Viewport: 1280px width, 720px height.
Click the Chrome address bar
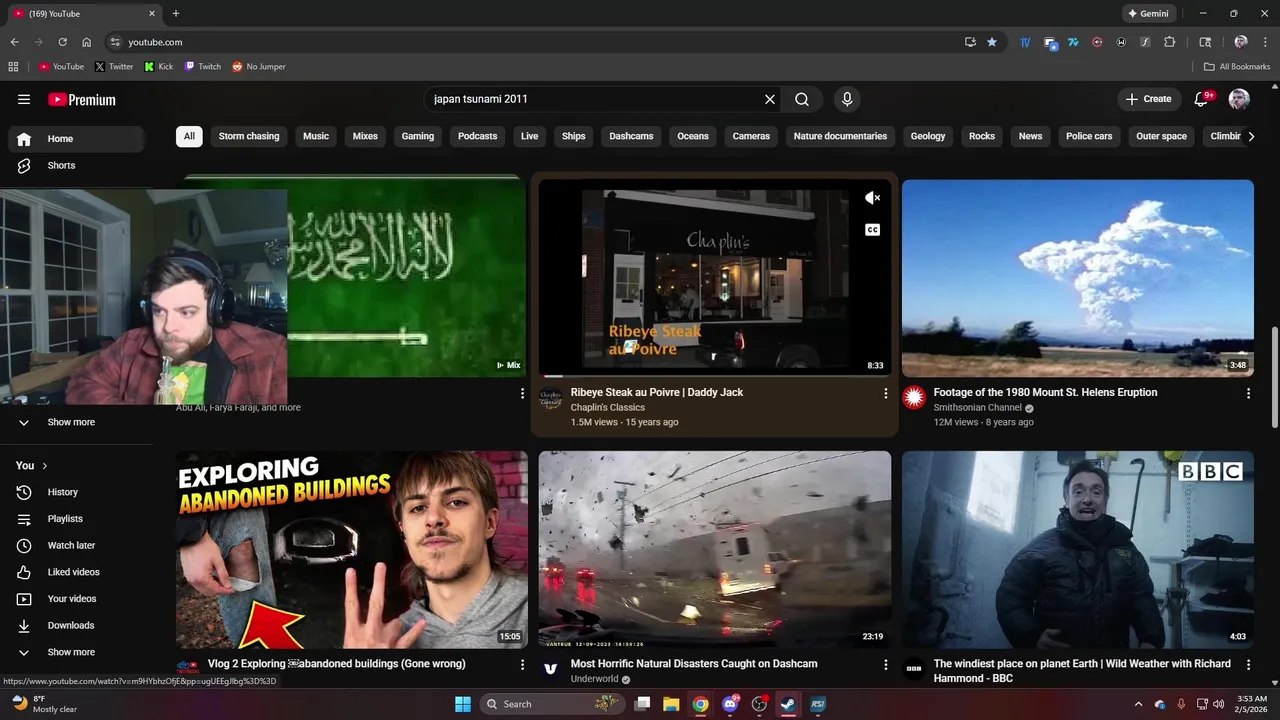coord(540,42)
